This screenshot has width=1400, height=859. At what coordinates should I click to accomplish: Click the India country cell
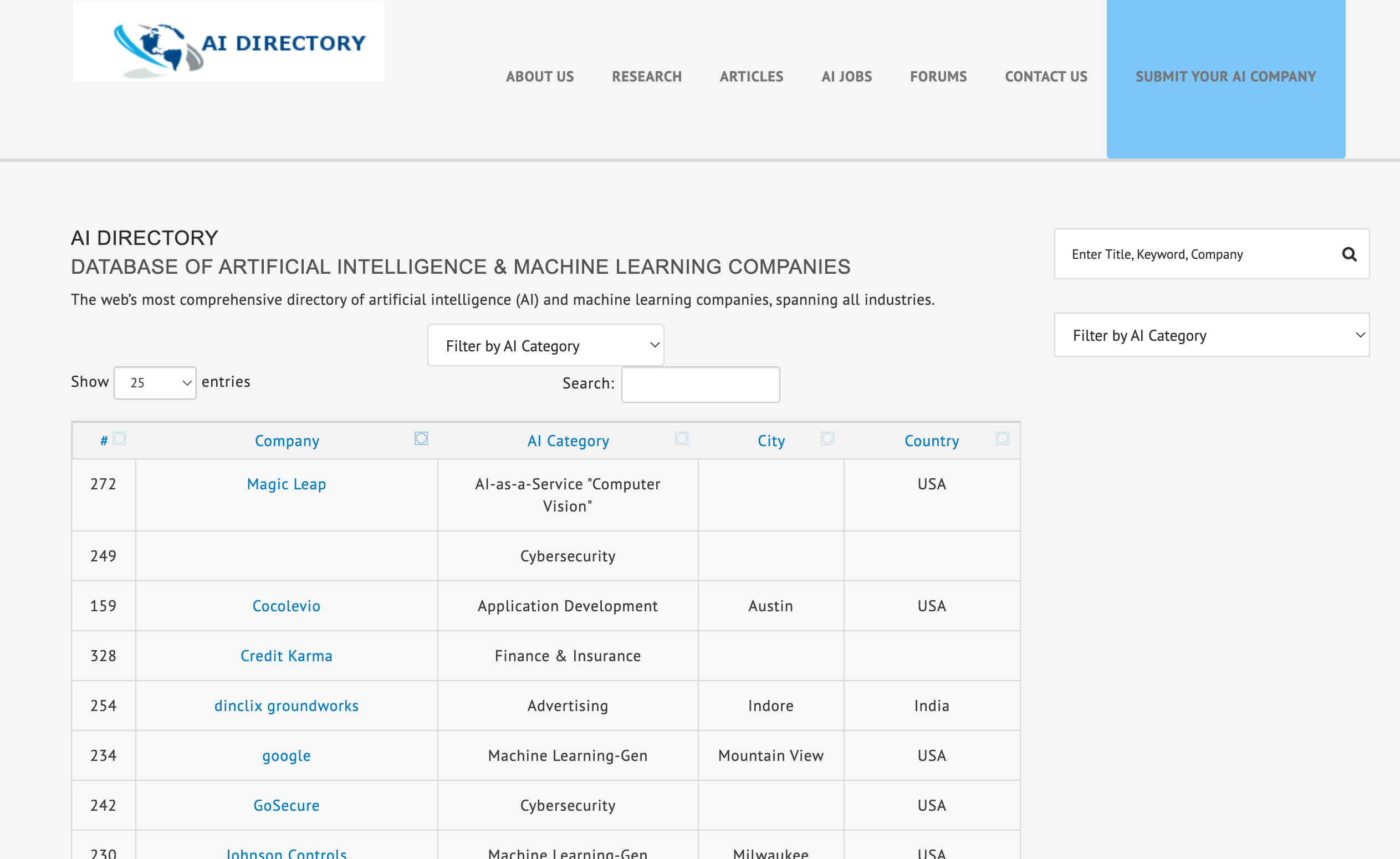pos(932,705)
